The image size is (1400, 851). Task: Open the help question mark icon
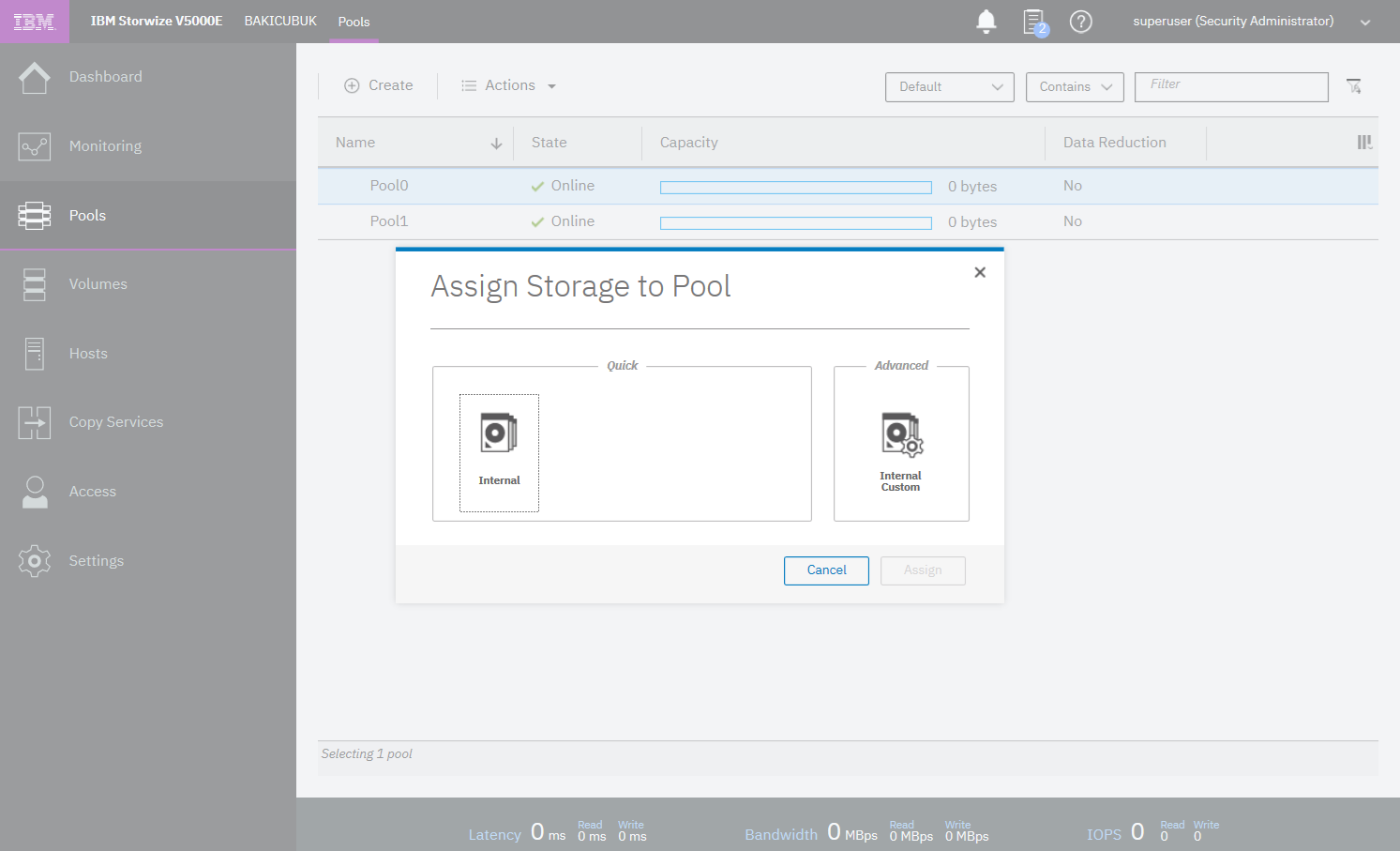pyautogui.click(x=1081, y=22)
